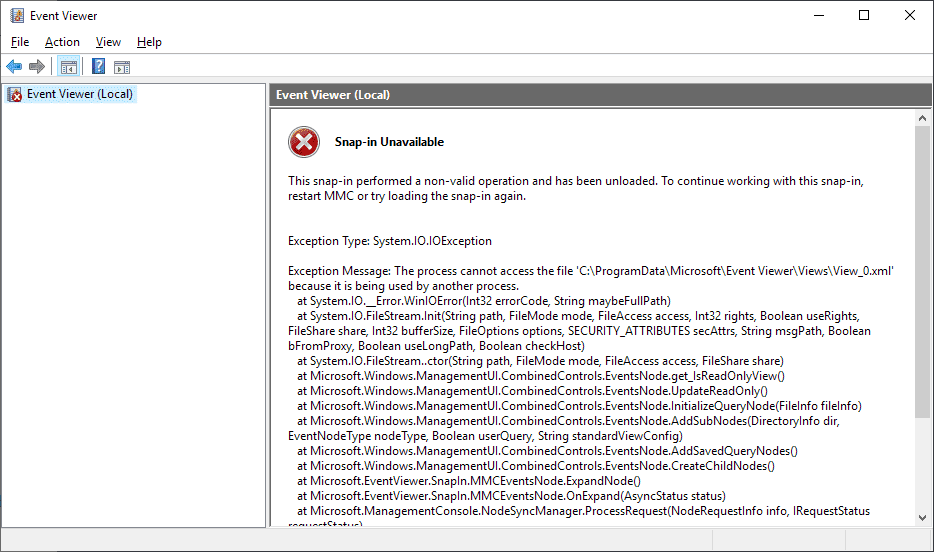Click the Event Viewer (Local) tree node icon
Image resolution: width=934 pixels, height=552 pixels.
pos(15,94)
